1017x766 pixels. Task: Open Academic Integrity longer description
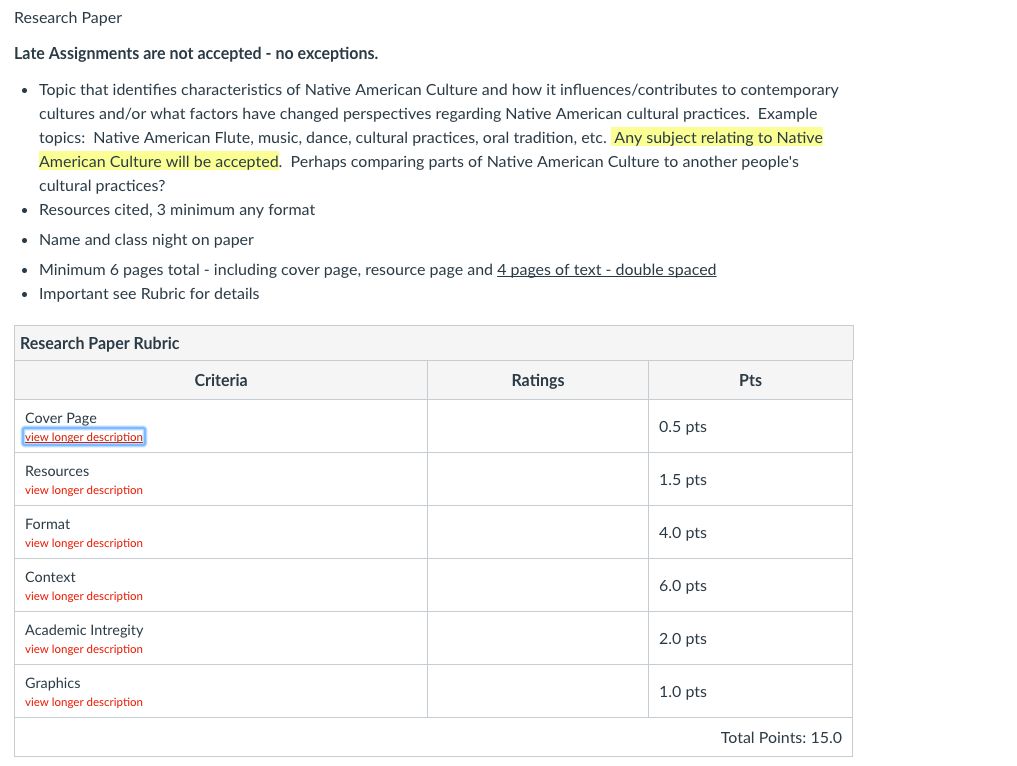pos(84,649)
